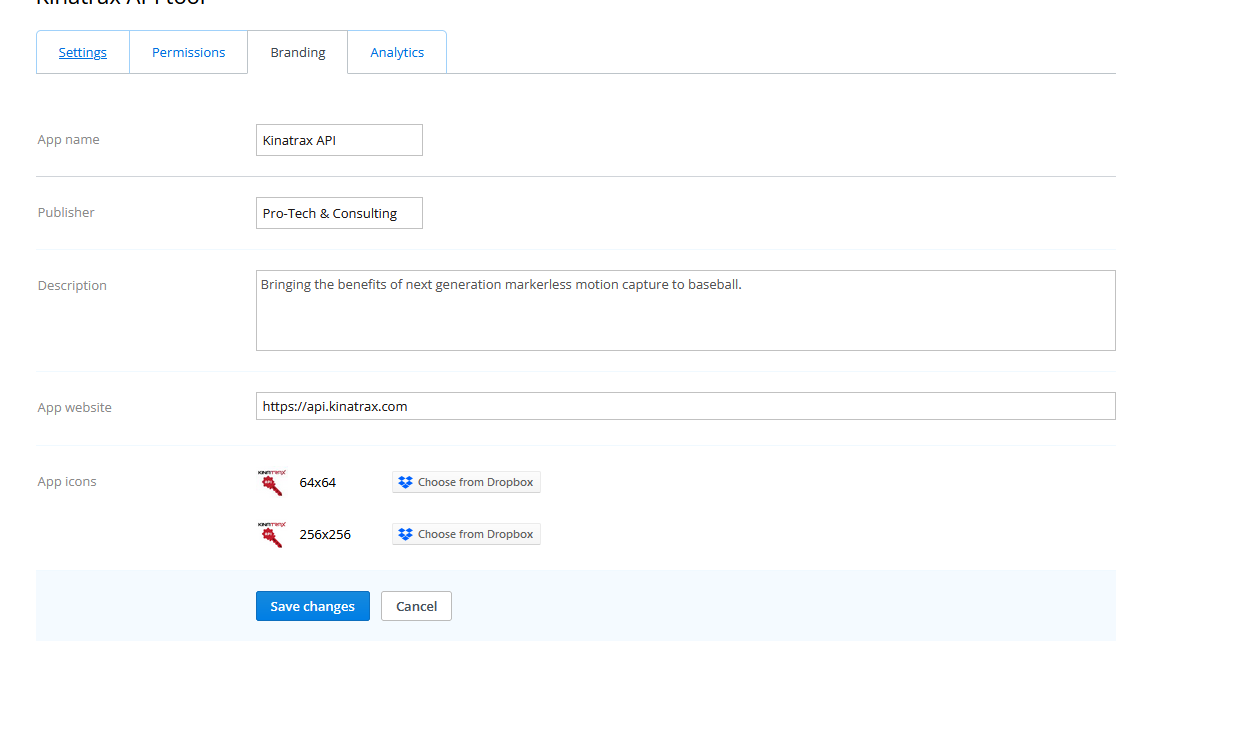This screenshot has height=743, width=1253.
Task: Focus the App website URL field
Action: click(x=685, y=406)
